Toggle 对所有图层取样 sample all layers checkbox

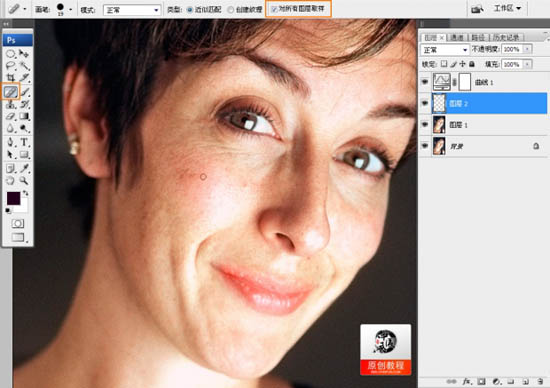[274, 9]
